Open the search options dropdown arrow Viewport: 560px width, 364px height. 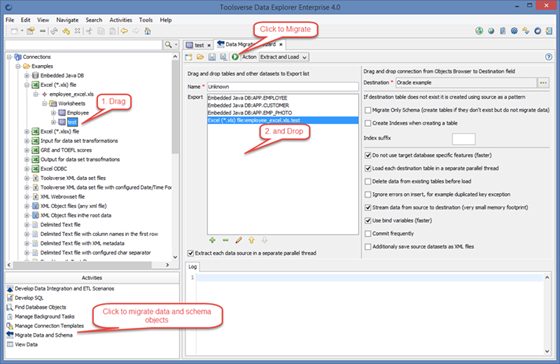176,45
